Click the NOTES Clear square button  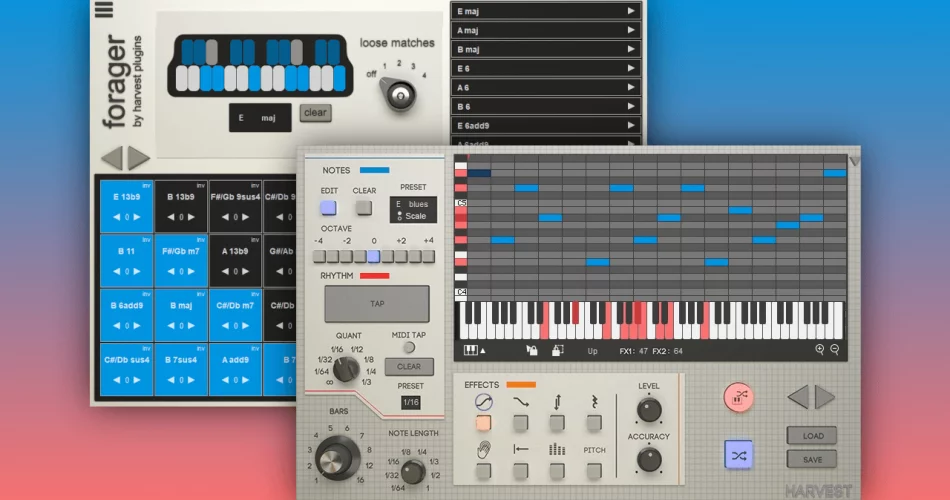click(x=364, y=207)
